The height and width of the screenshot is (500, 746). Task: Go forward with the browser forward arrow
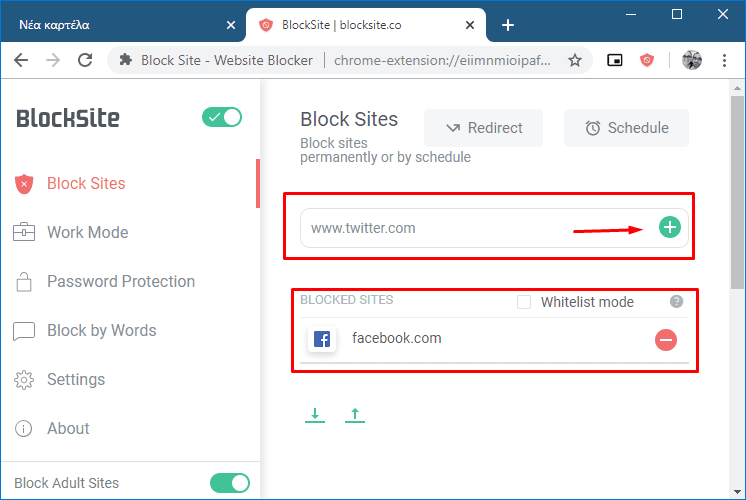[x=53, y=60]
